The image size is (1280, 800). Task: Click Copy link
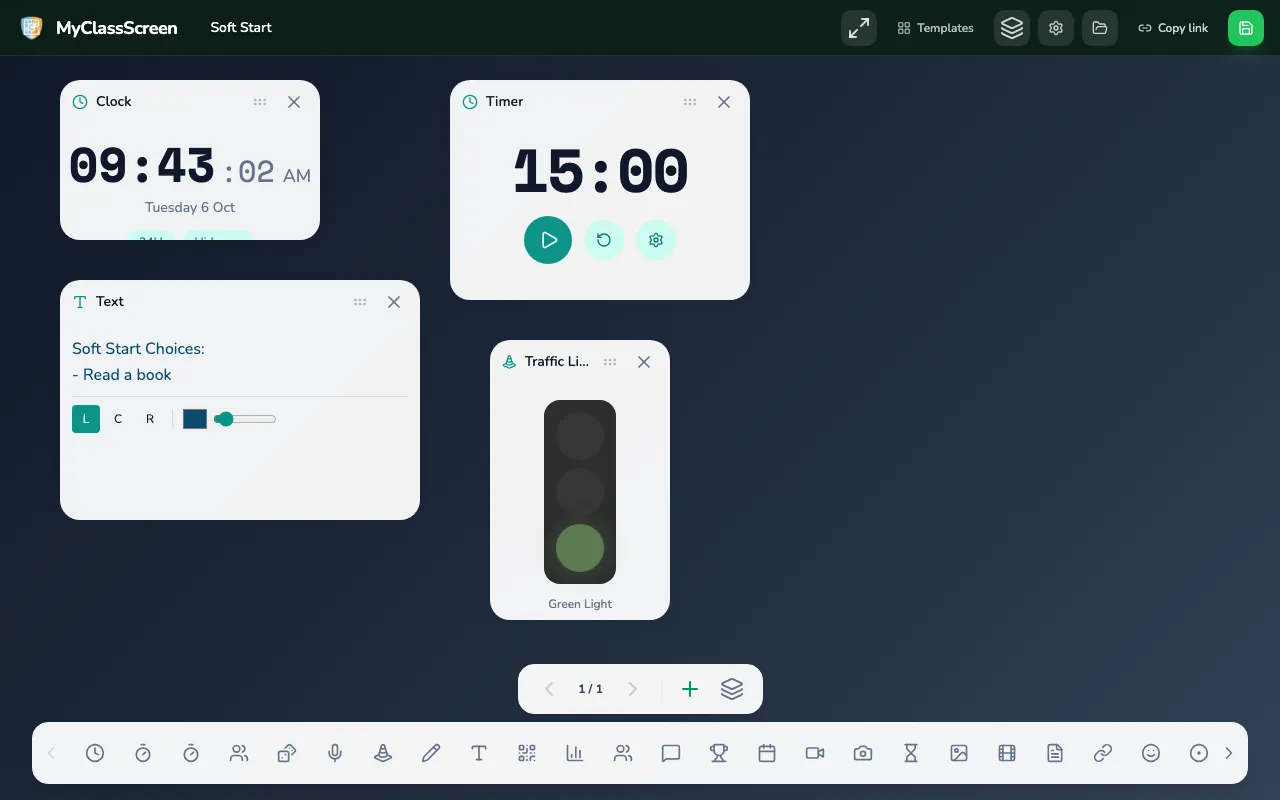(x=1174, y=28)
